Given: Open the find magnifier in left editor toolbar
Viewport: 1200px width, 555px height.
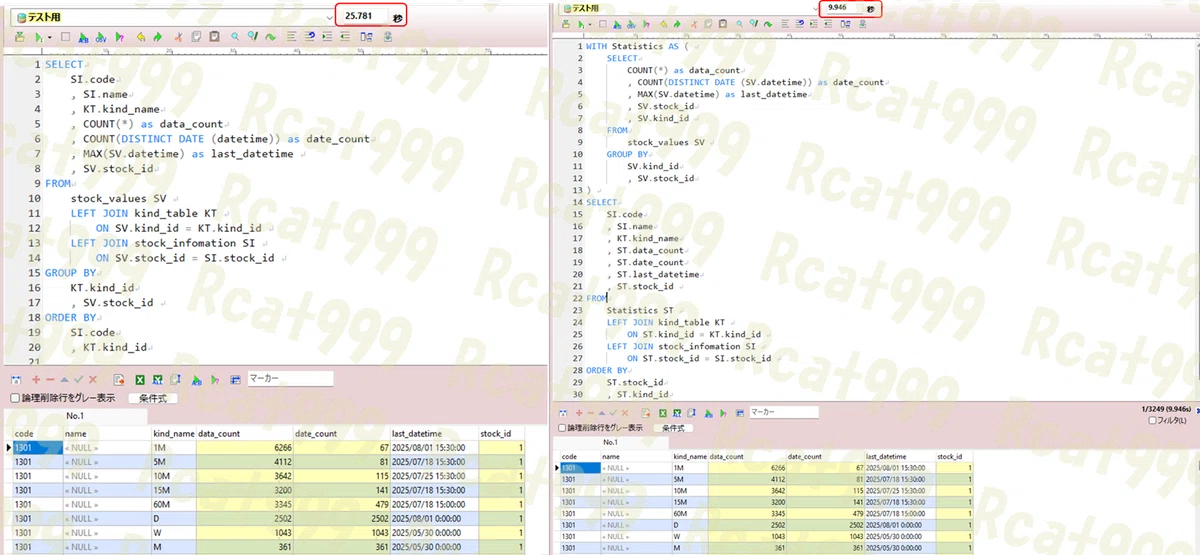Looking at the screenshot, I should pyautogui.click(x=235, y=38).
